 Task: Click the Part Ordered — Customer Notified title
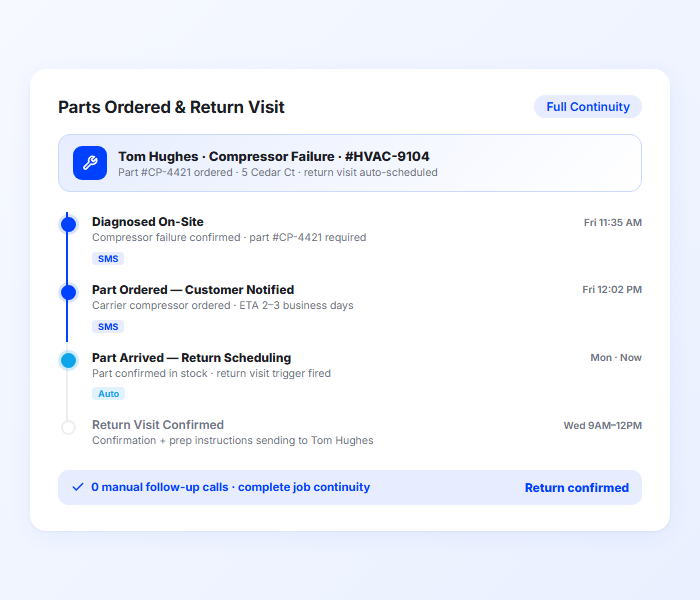[193, 290]
